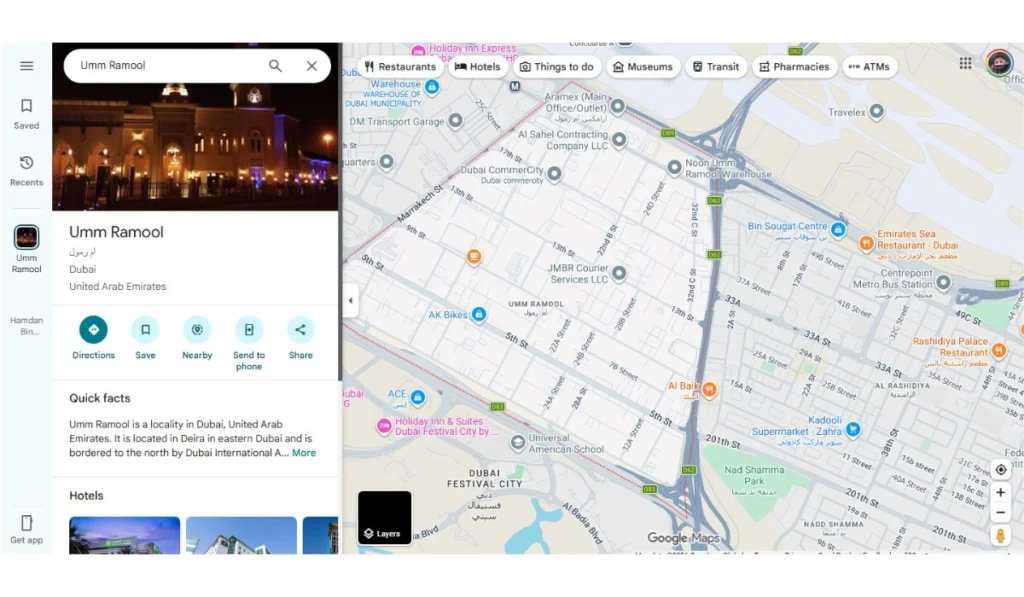Zoom out with the minus button
1024x597 pixels.
coord(1000,513)
